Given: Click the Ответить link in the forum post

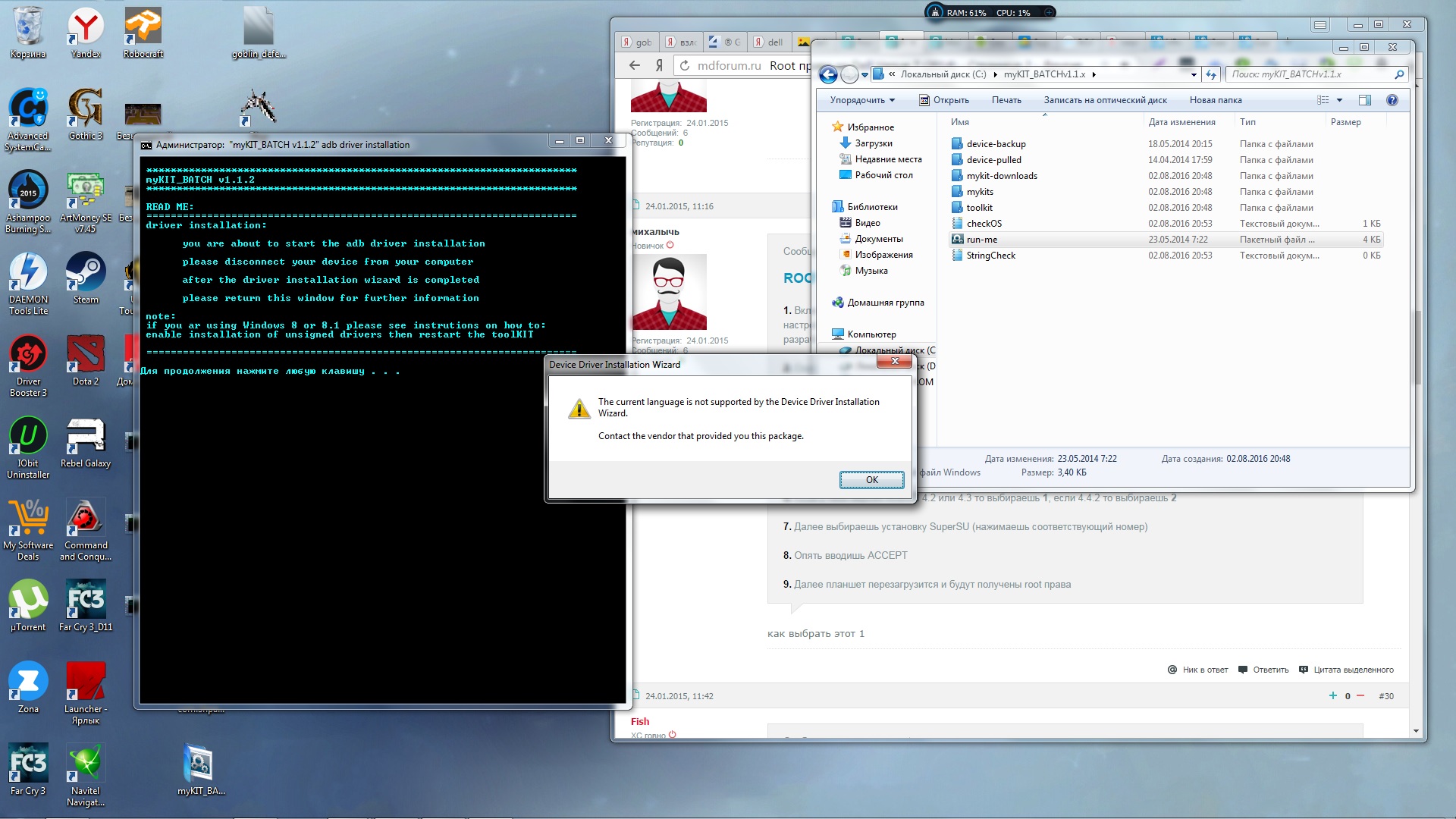Looking at the screenshot, I should (1270, 670).
